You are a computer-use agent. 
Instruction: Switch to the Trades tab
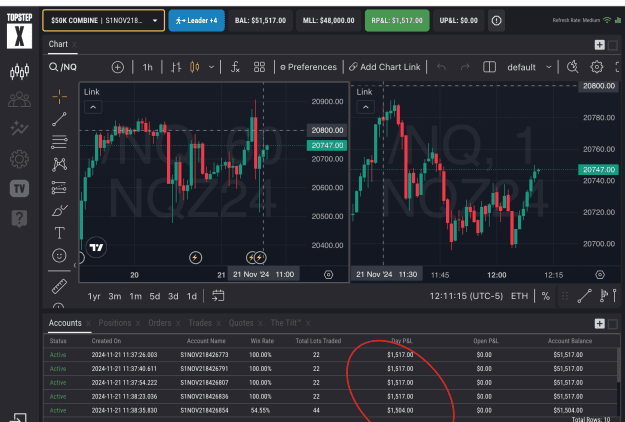tap(200, 323)
